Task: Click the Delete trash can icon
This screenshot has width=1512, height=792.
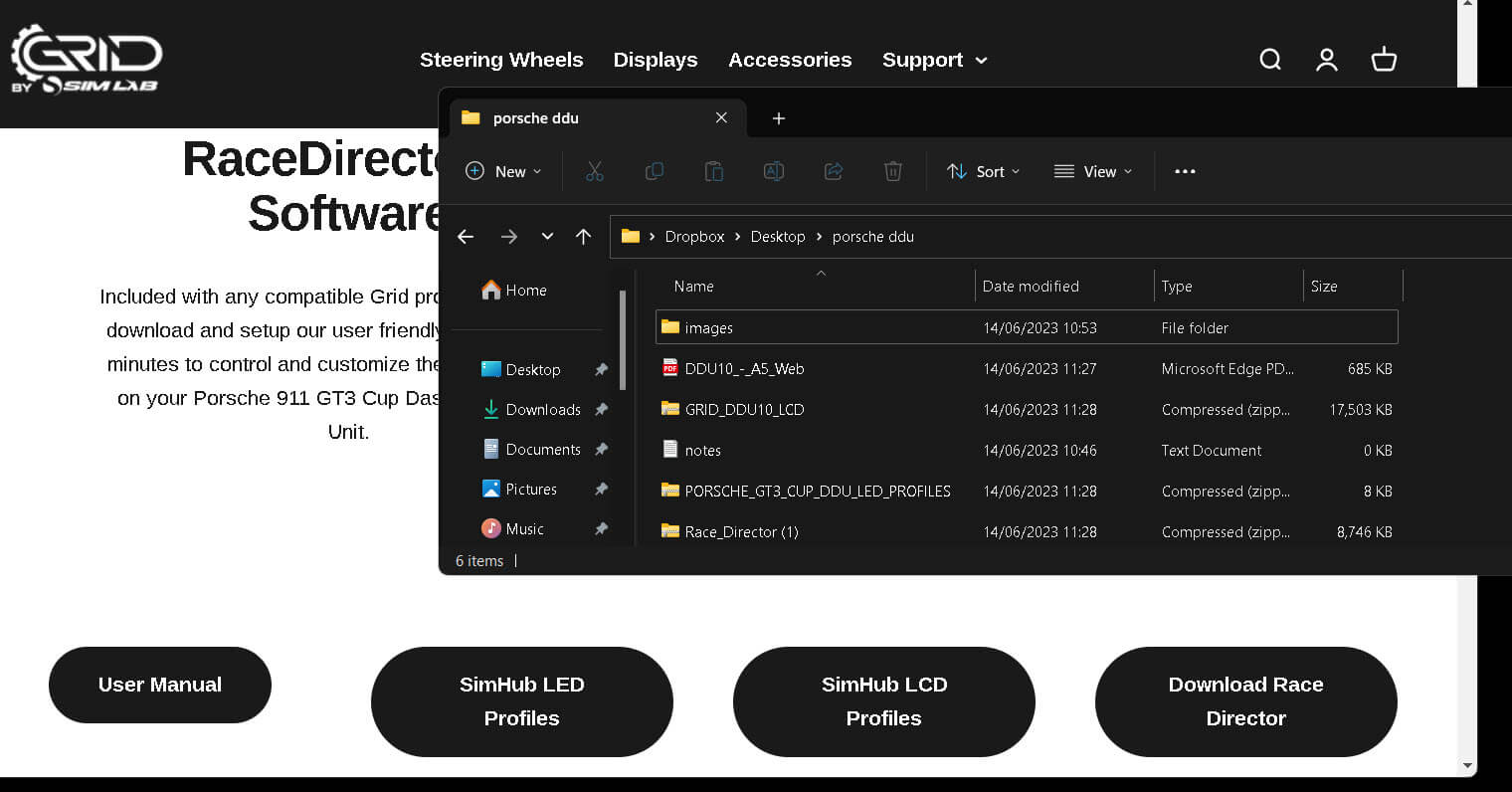Action: (893, 171)
